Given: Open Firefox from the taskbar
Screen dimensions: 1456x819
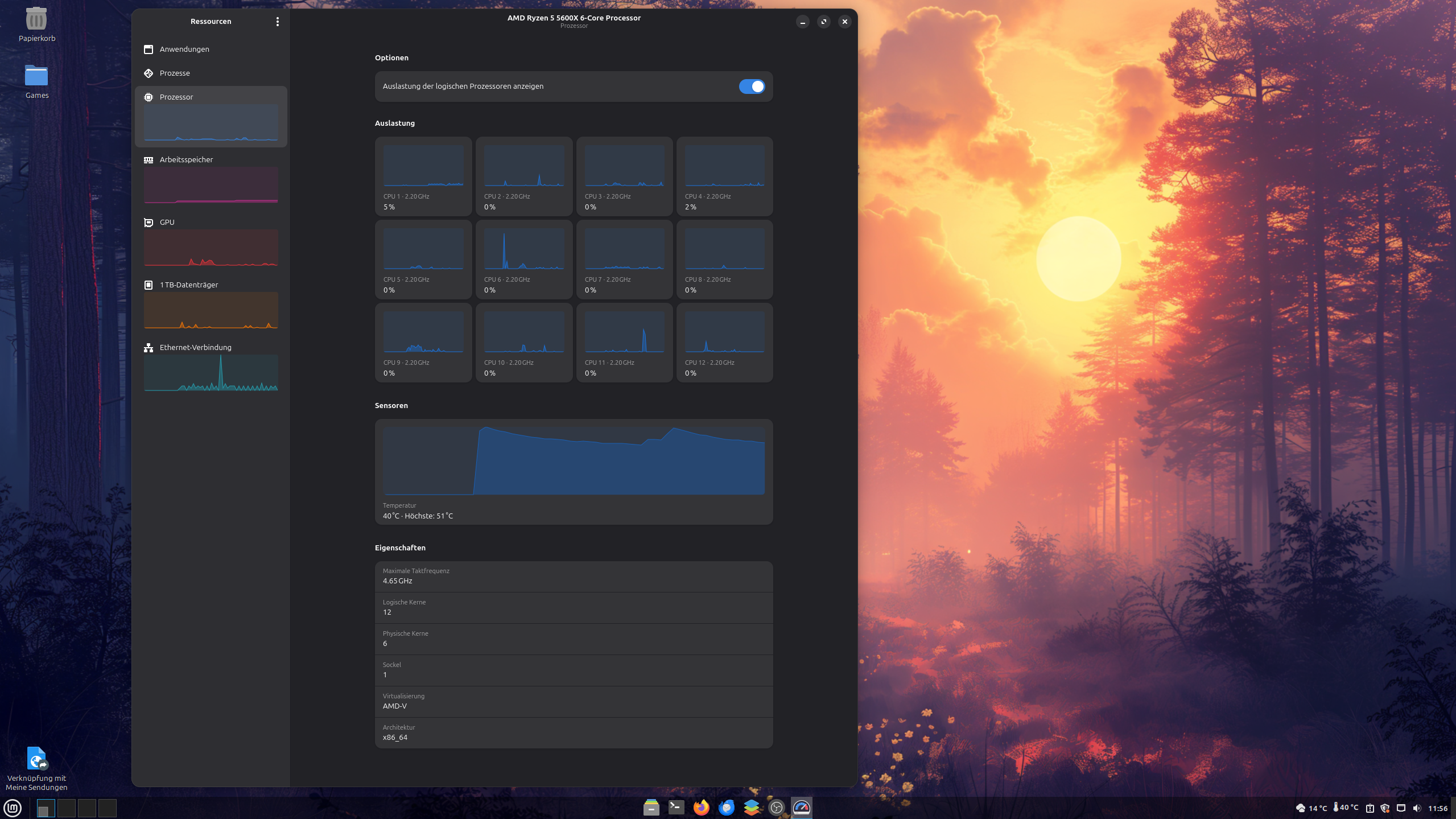Looking at the screenshot, I should (x=701, y=807).
